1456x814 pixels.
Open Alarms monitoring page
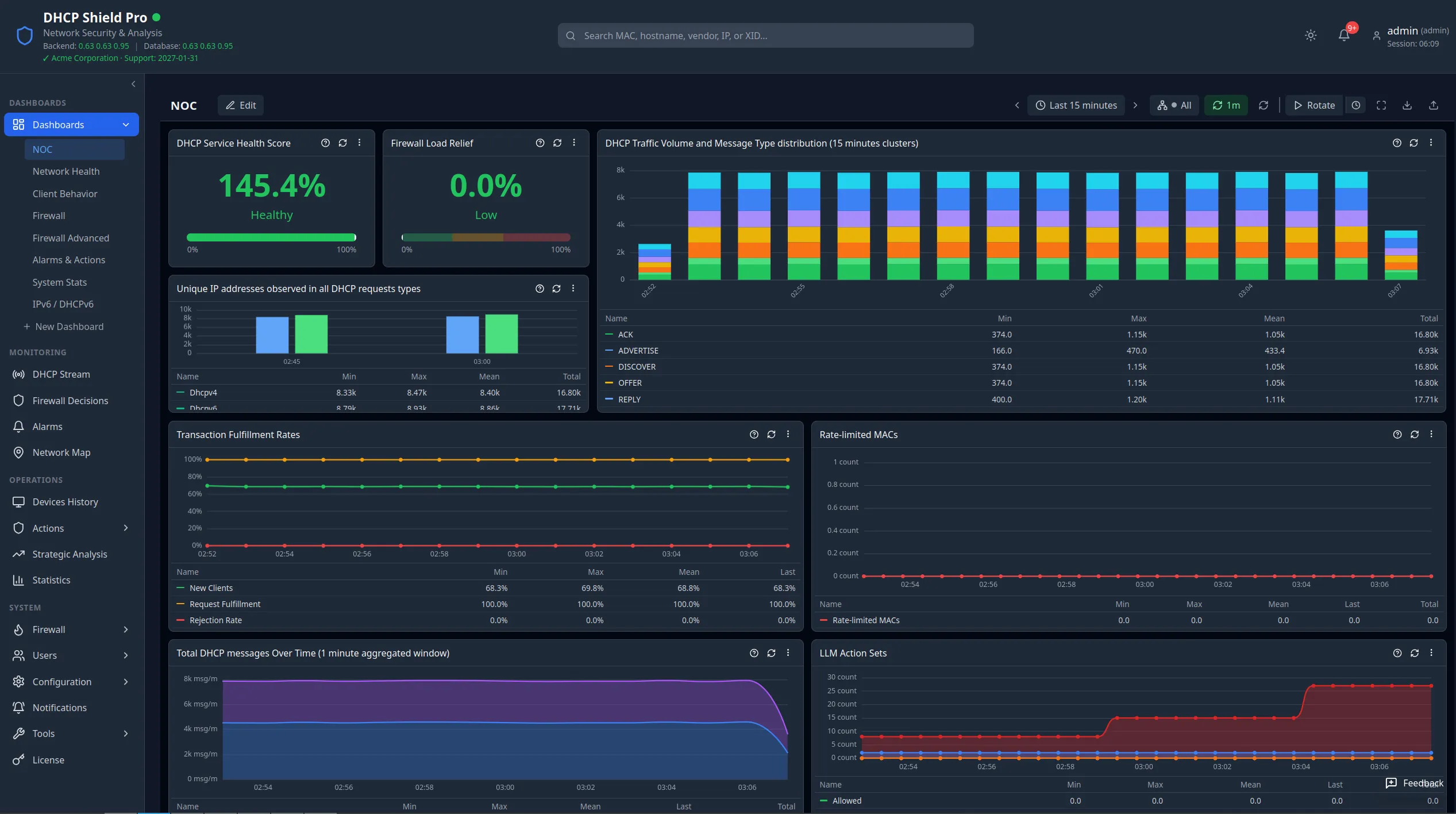point(71,427)
